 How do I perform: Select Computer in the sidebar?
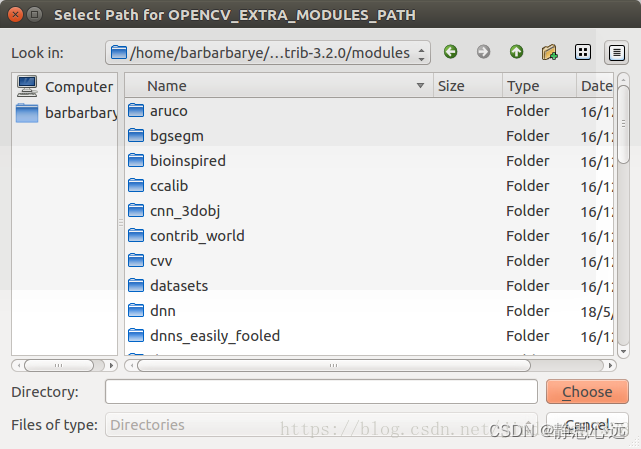click(x=65, y=87)
